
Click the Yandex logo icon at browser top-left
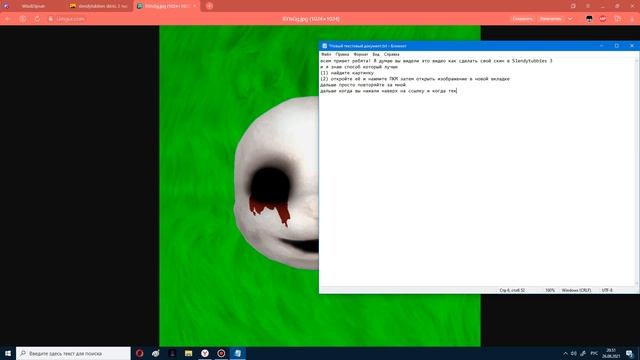(x=6, y=6)
